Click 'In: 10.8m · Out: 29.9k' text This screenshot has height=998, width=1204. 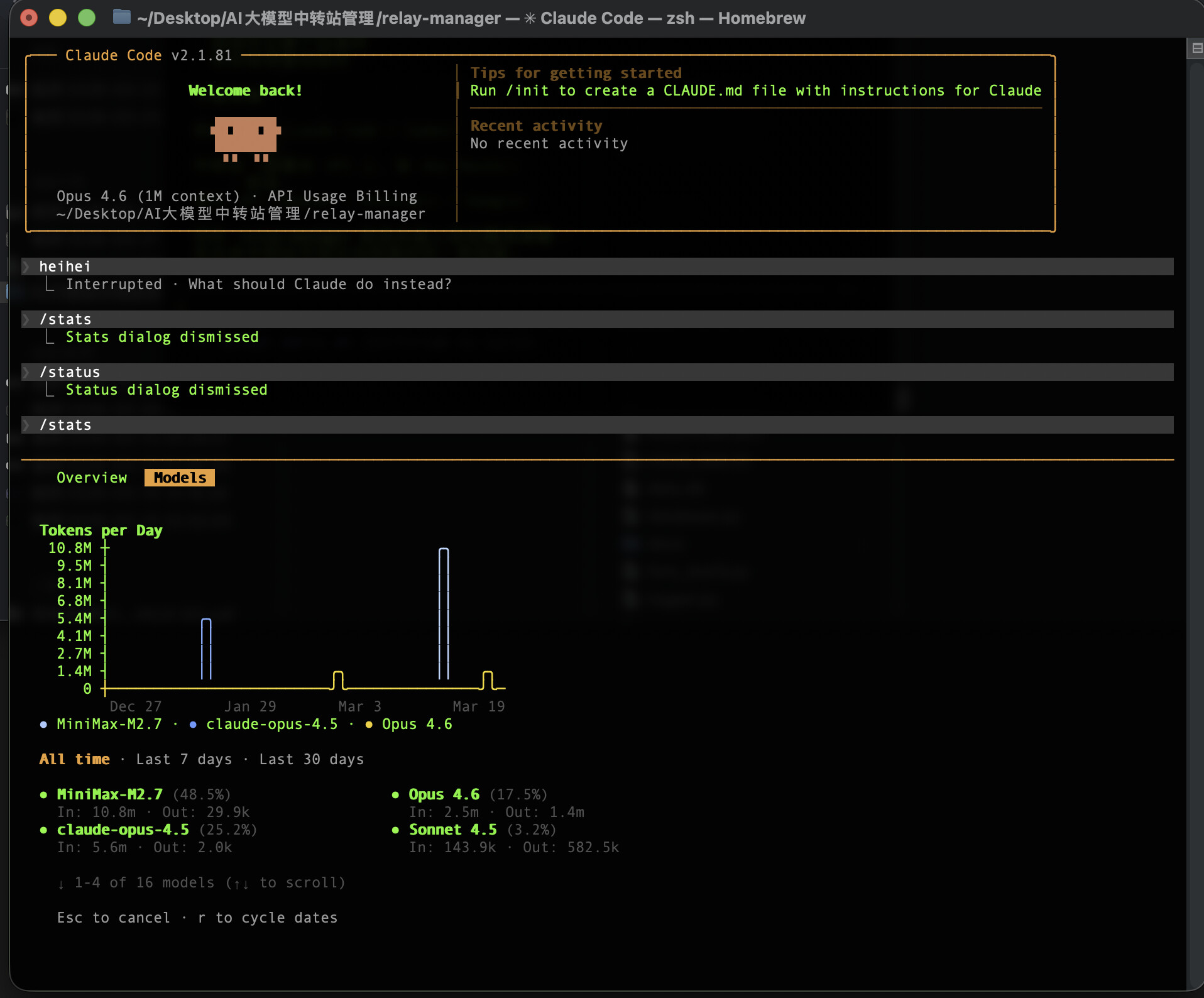coord(153,812)
